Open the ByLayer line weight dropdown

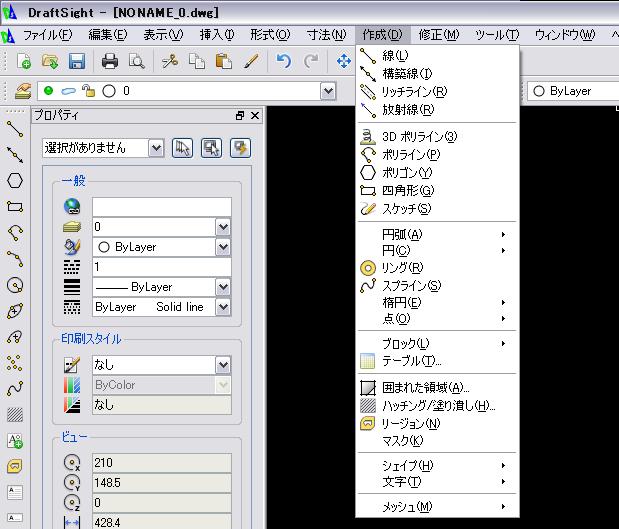click(223, 287)
